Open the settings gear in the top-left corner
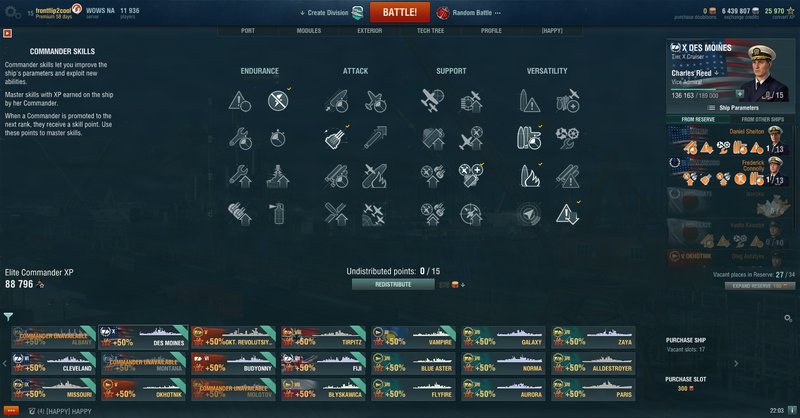Viewport: 800px width, 418px height. [x=12, y=12]
